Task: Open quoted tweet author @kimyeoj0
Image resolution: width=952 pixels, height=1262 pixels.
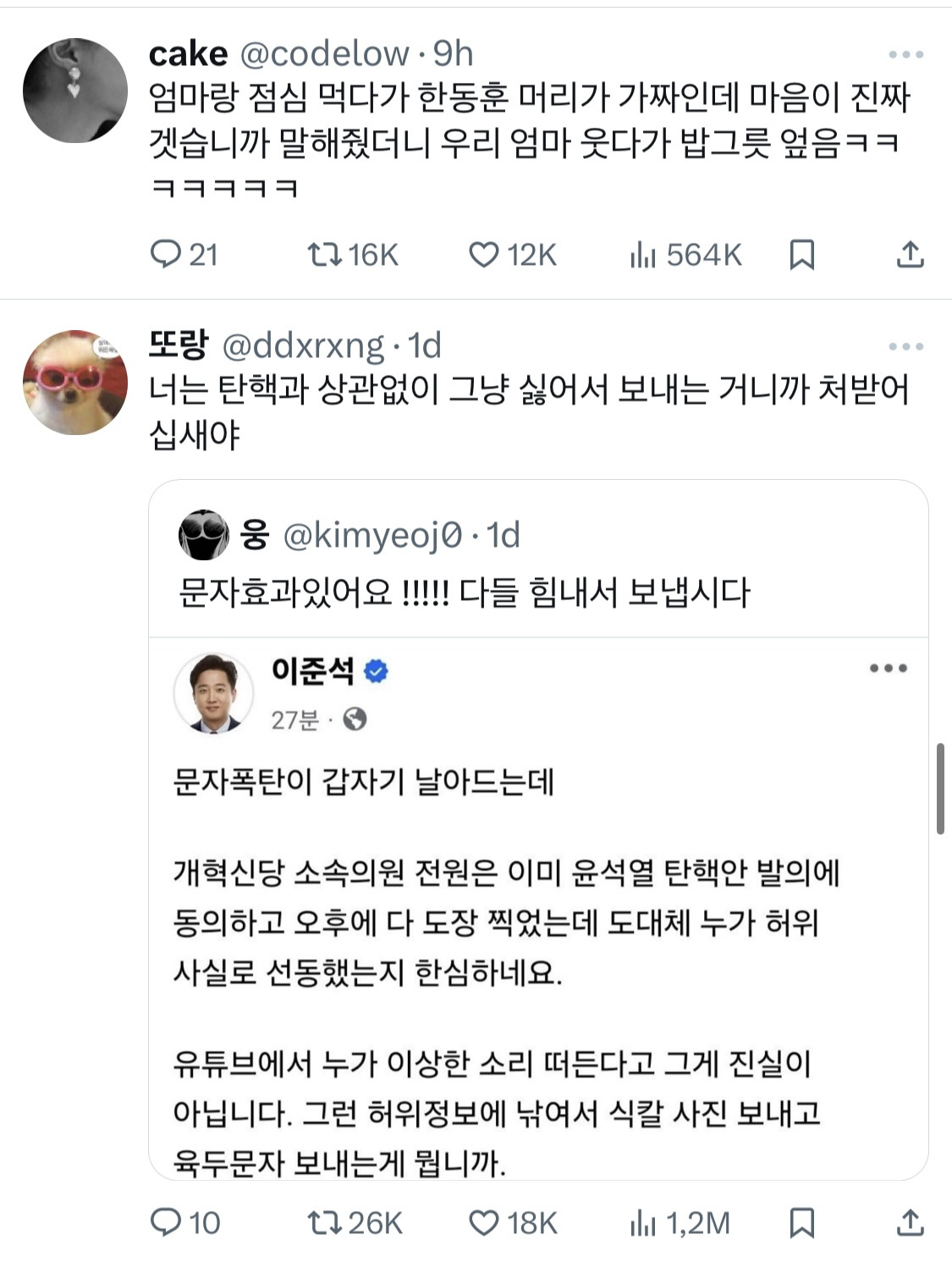Action: tap(372, 535)
